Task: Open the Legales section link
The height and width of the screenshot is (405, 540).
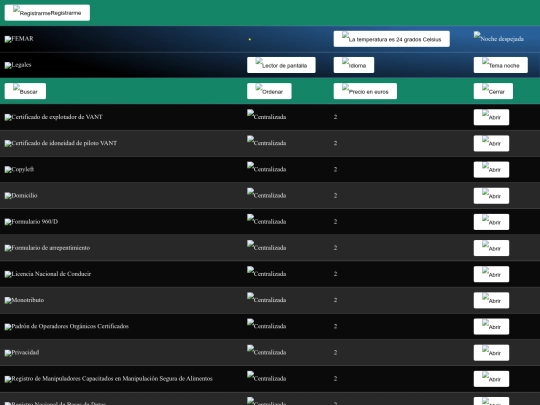Action: point(18,65)
